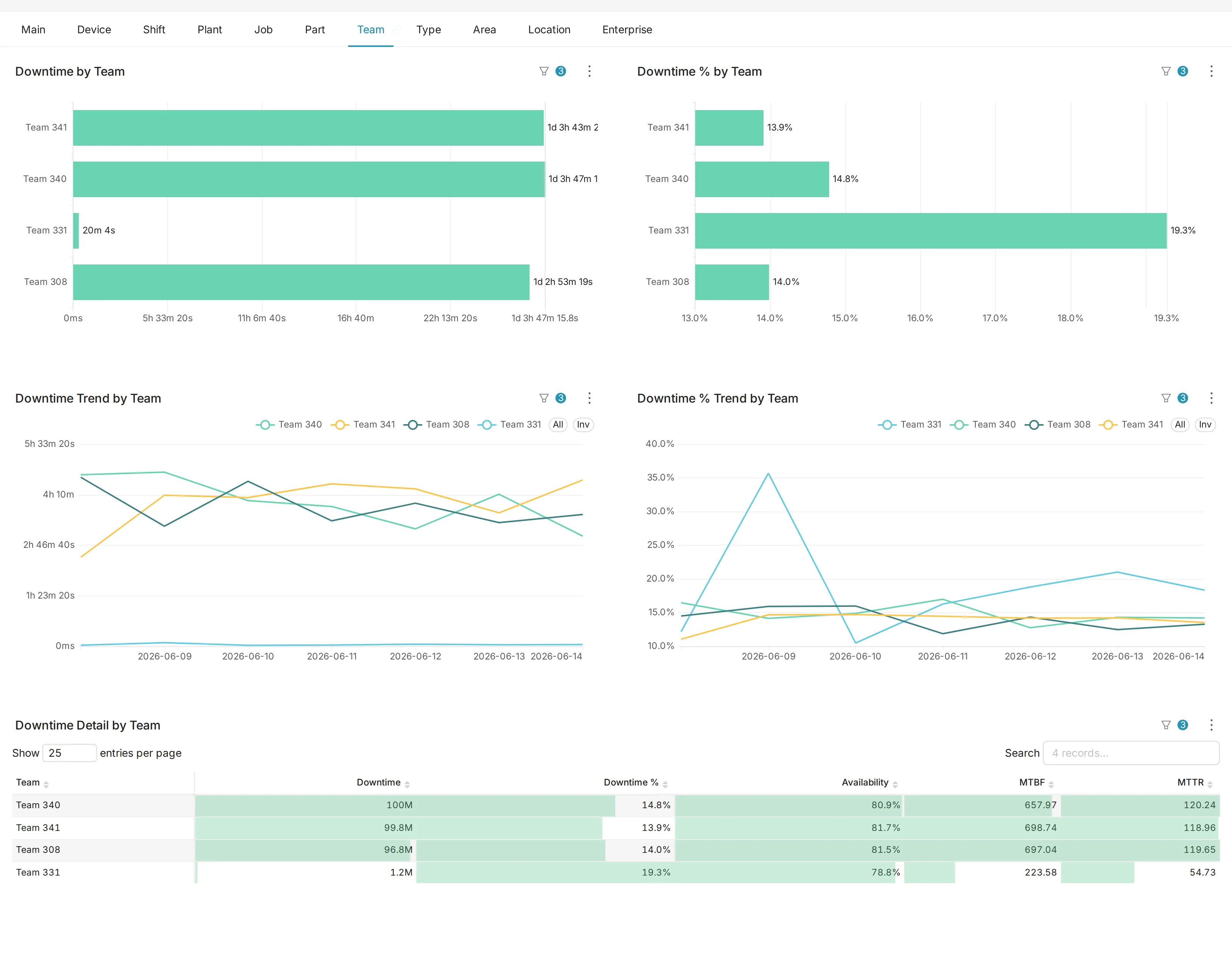
Task: Click the Team 331 cell in the detail table
Action: click(103, 872)
